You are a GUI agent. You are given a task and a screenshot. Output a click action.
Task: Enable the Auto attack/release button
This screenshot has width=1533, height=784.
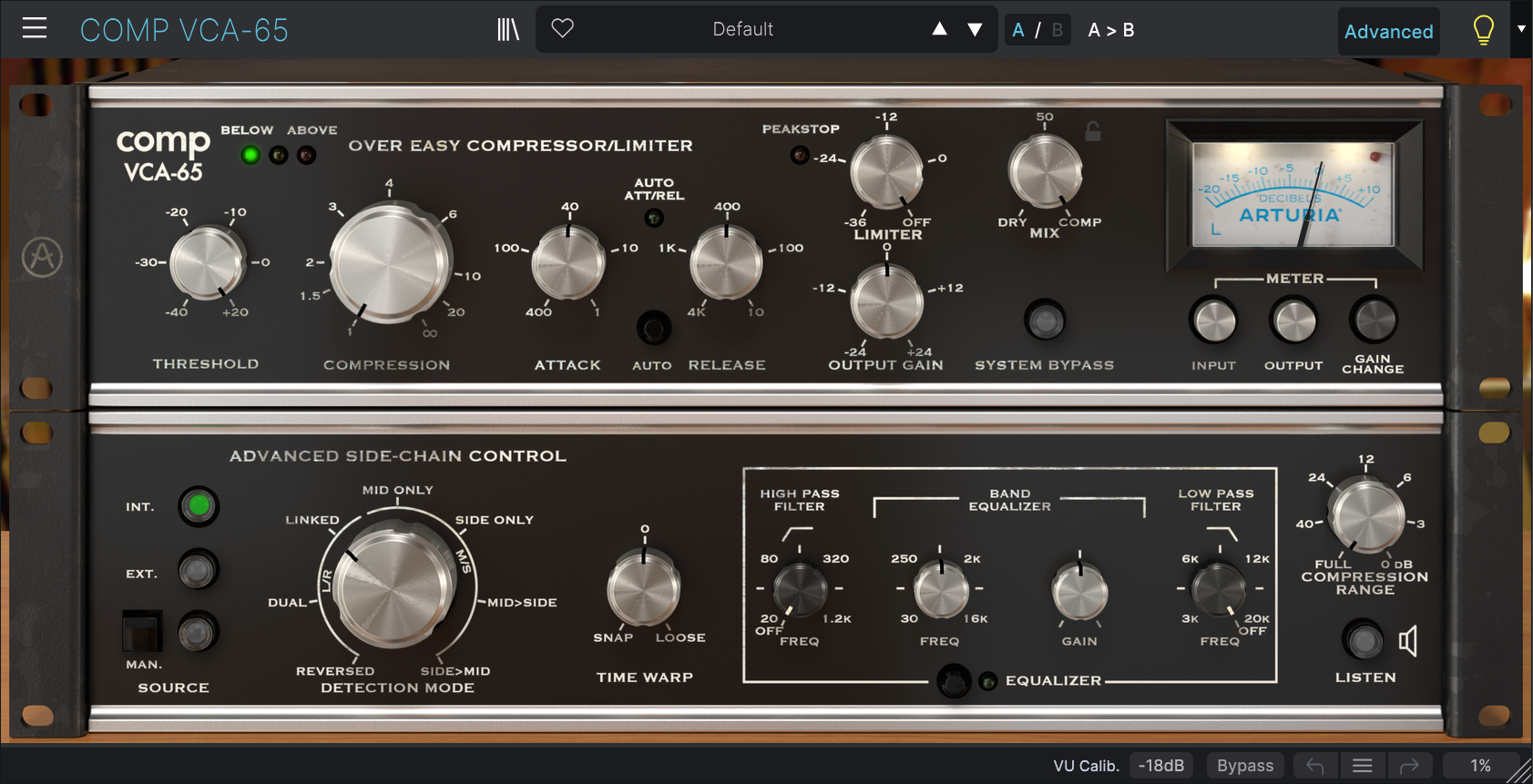pyautogui.click(x=653, y=327)
